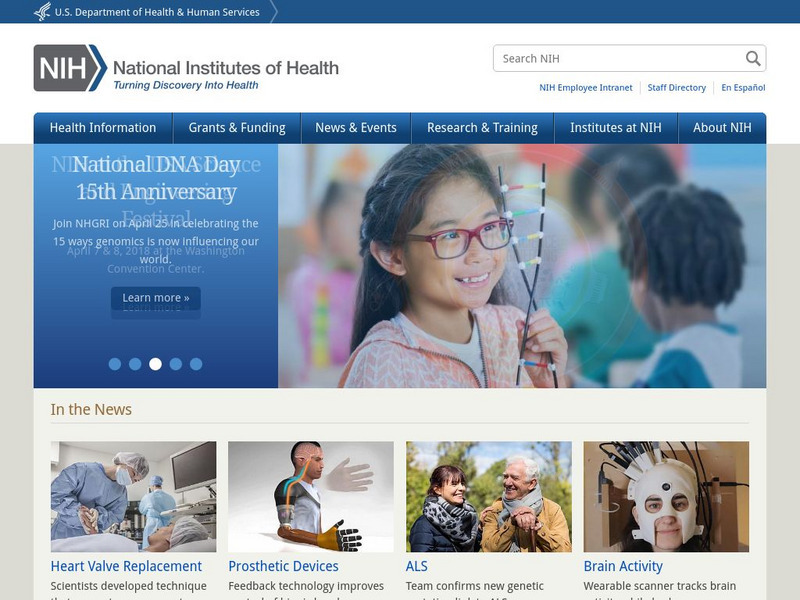Open the NIH Employee Intranet link

coord(586,88)
